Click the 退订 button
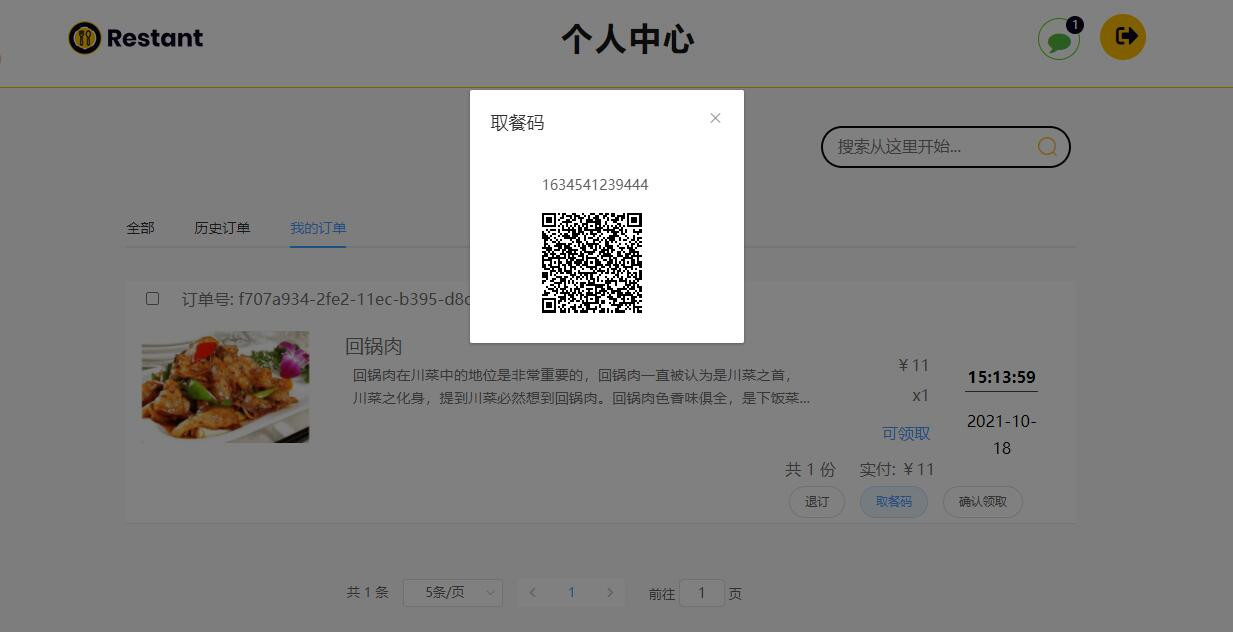The width and height of the screenshot is (1233, 632). point(817,502)
